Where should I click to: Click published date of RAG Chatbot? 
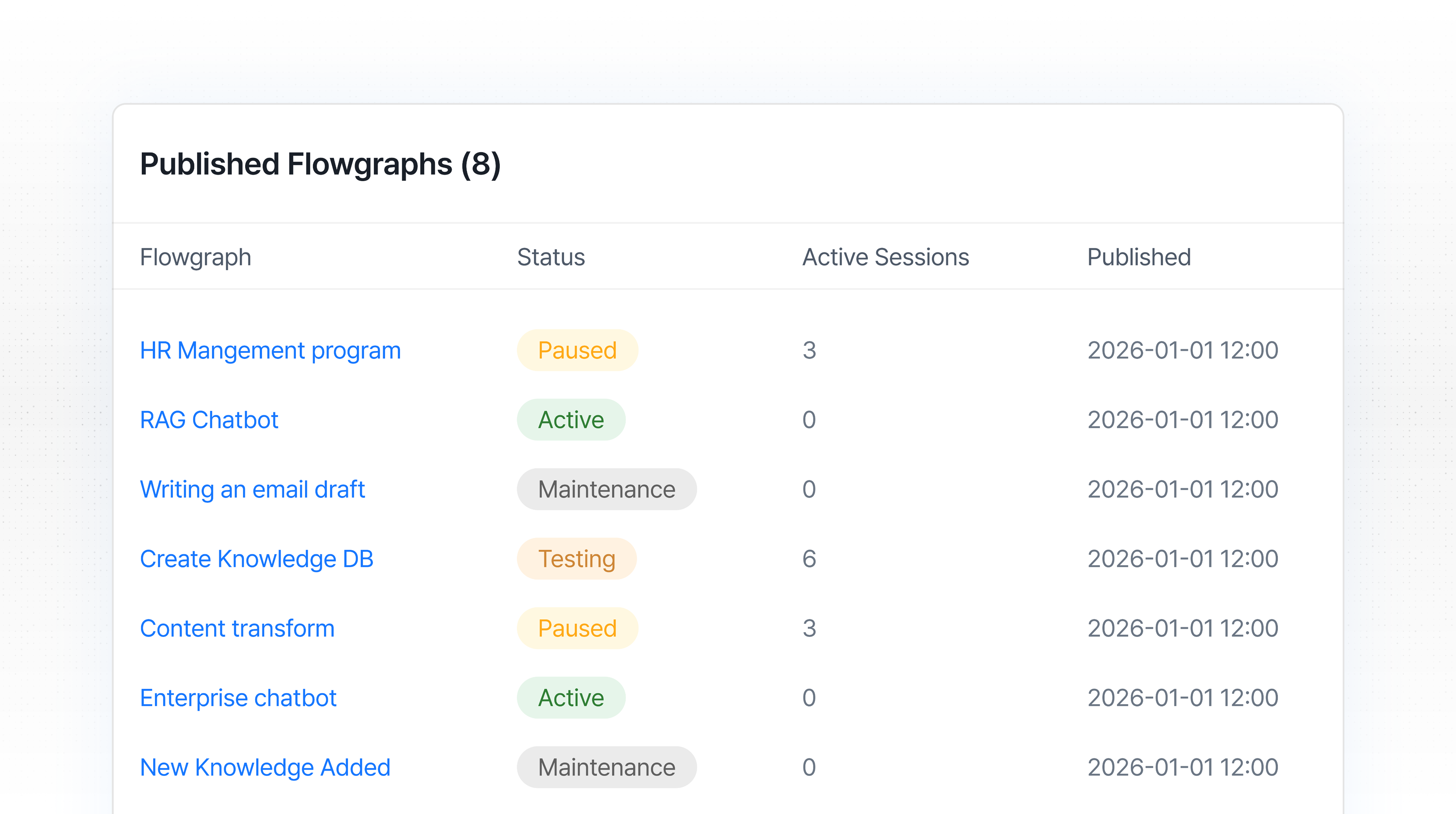click(1183, 420)
